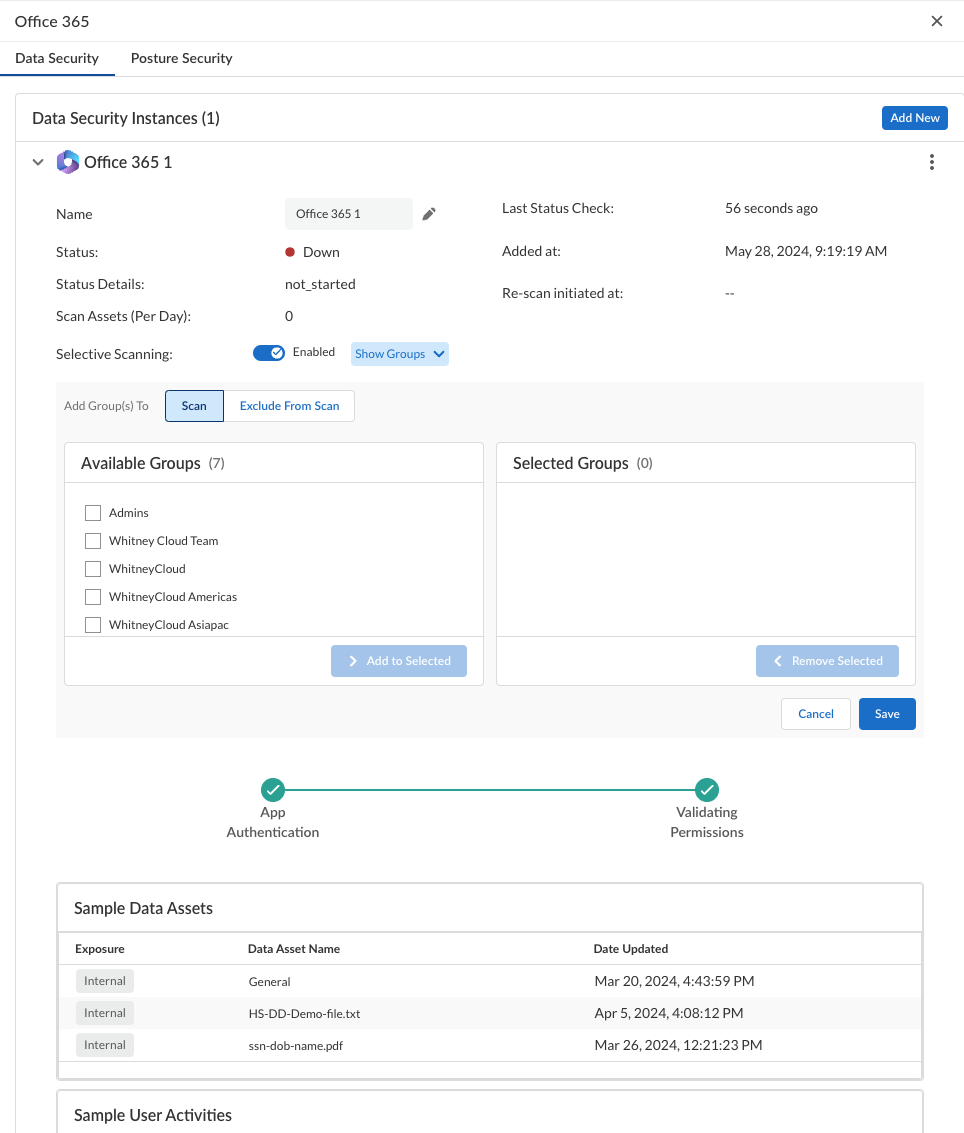This screenshot has height=1133, width=964.
Task: Select the WhitneyCloud Americas checkbox
Action: [93, 597]
